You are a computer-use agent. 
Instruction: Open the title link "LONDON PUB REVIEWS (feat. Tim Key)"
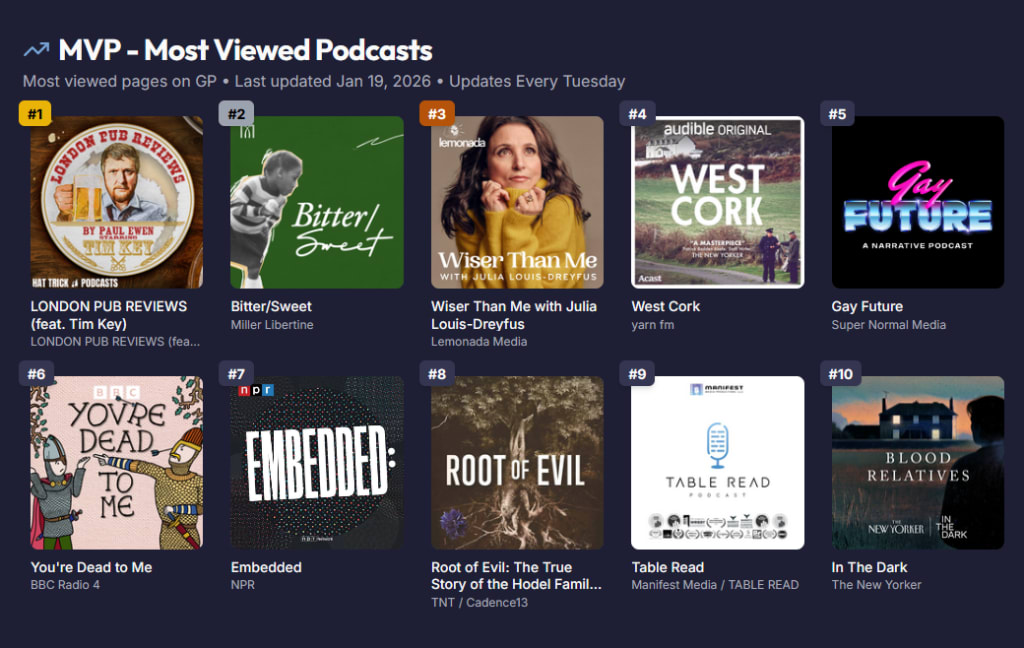click(108, 315)
